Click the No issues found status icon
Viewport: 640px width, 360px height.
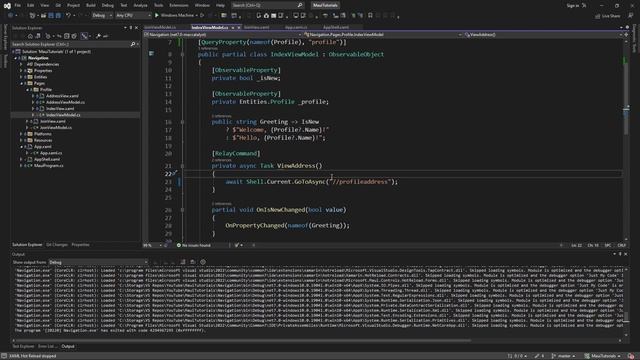pyautogui.click(x=179, y=245)
